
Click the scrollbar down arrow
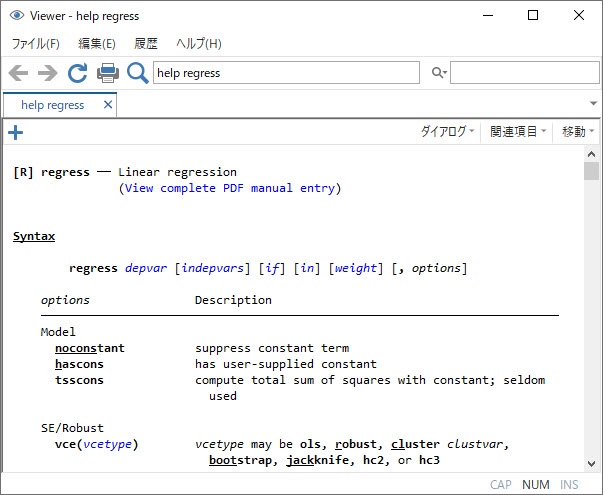tap(591, 464)
